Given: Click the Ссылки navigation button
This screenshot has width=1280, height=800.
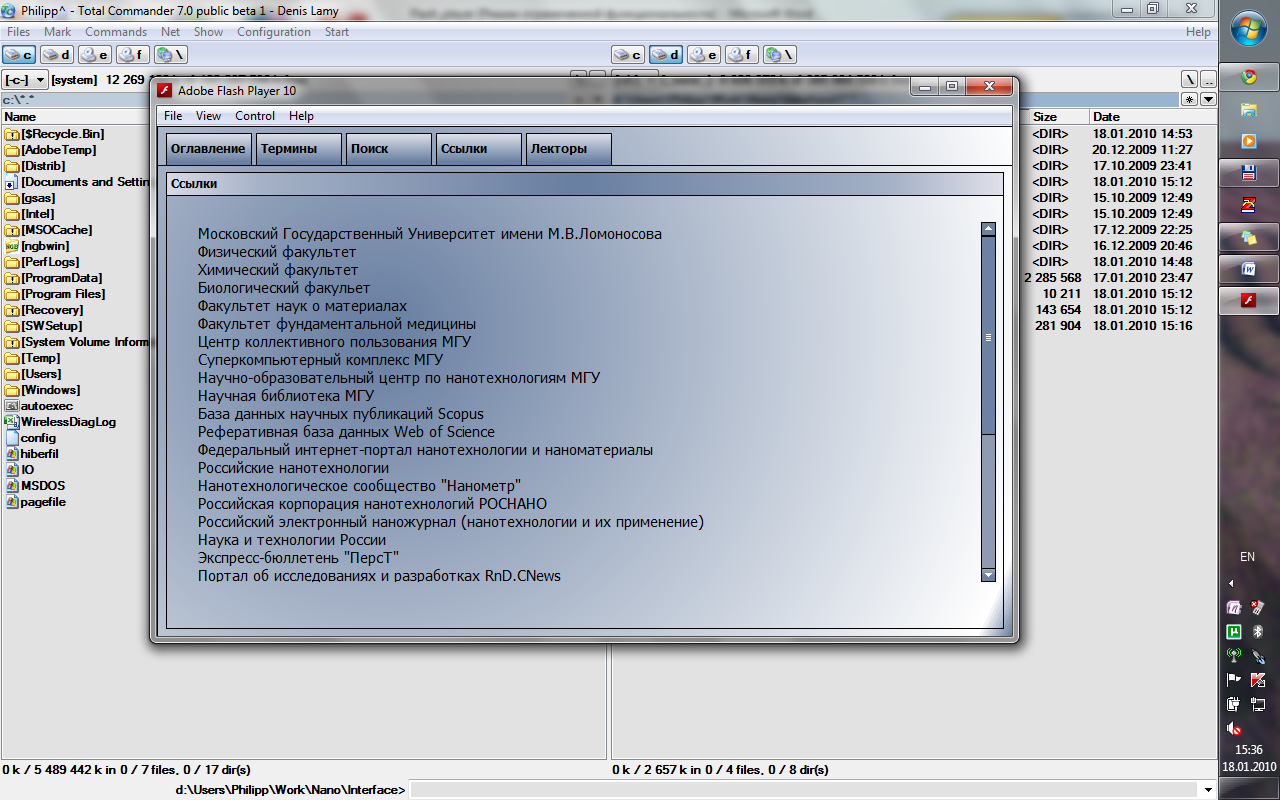Looking at the screenshot, I should pos(478,149).
